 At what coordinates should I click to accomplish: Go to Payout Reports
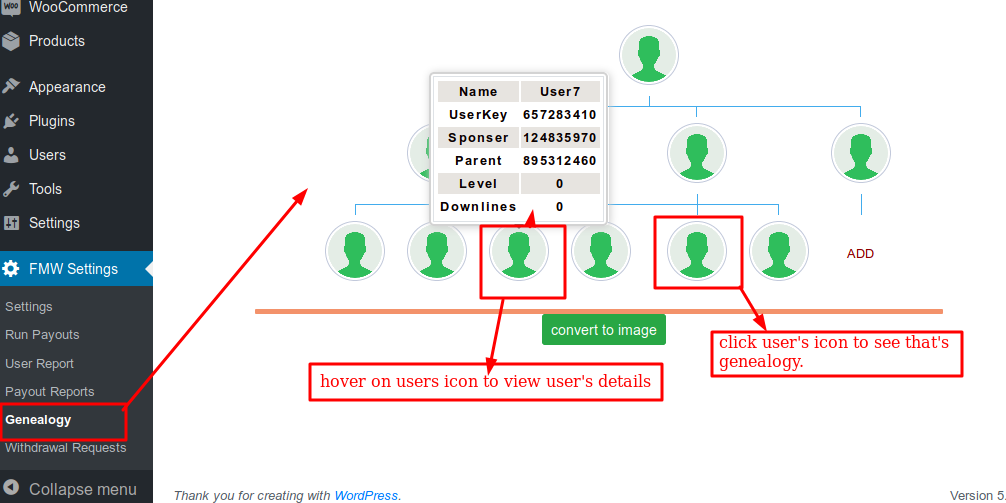pos(50,392)
